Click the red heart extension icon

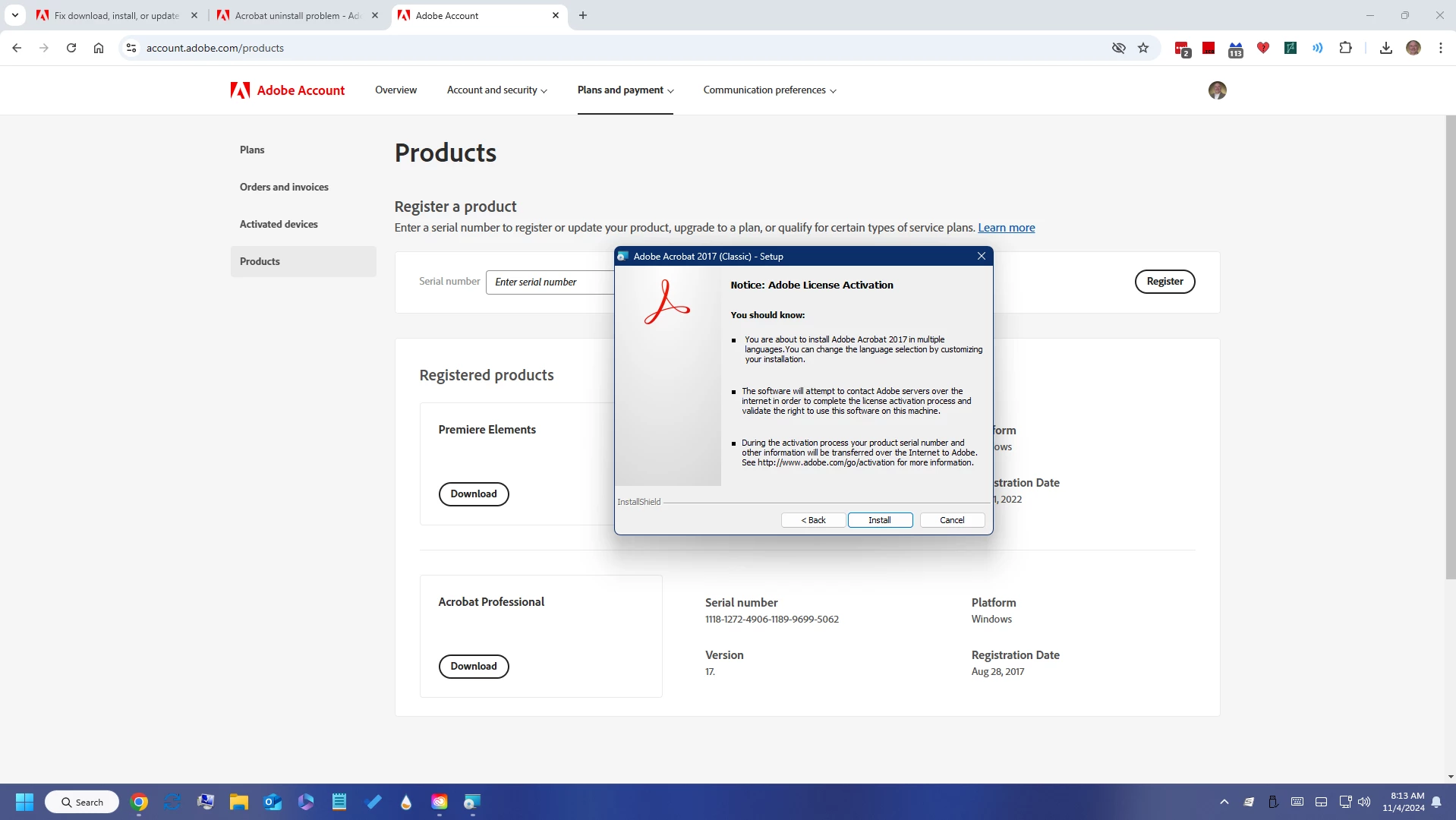tap(1263, 48)
